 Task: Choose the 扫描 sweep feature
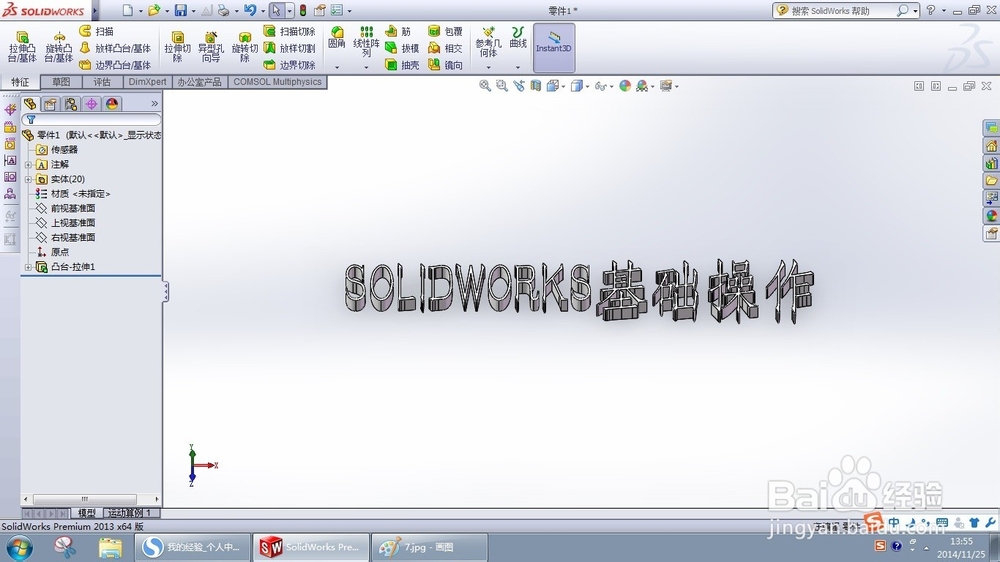(x=96, y=31)
